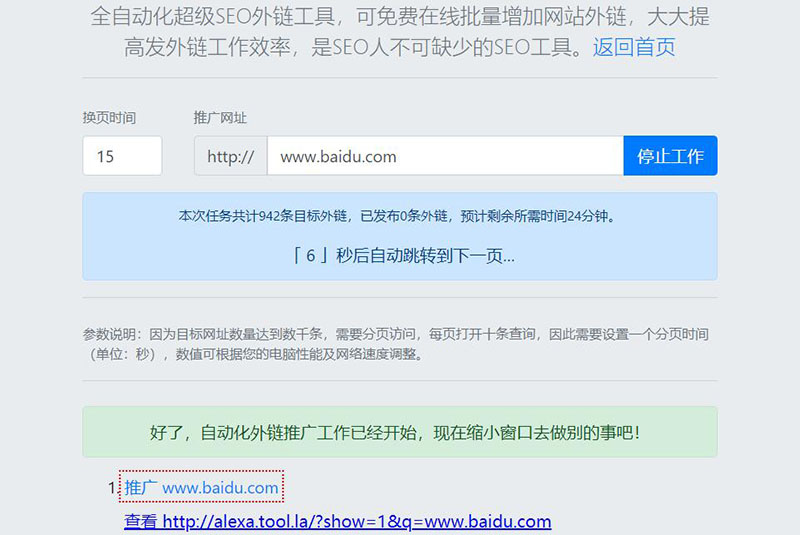Focus the 换页时间 field showing 15
The image size is (800, 535).
(122, 156)
